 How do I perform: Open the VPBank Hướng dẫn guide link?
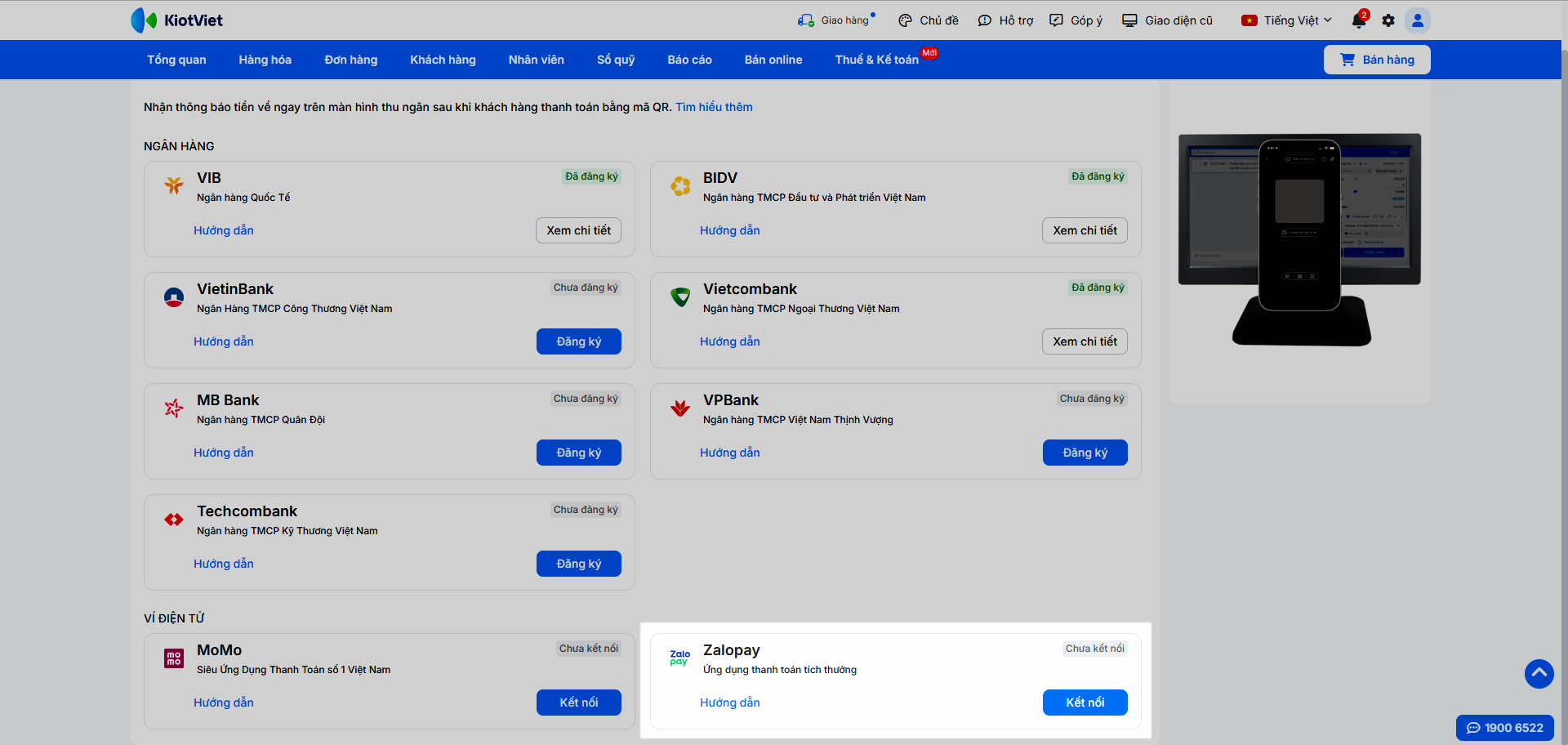(x=730, y=453)
